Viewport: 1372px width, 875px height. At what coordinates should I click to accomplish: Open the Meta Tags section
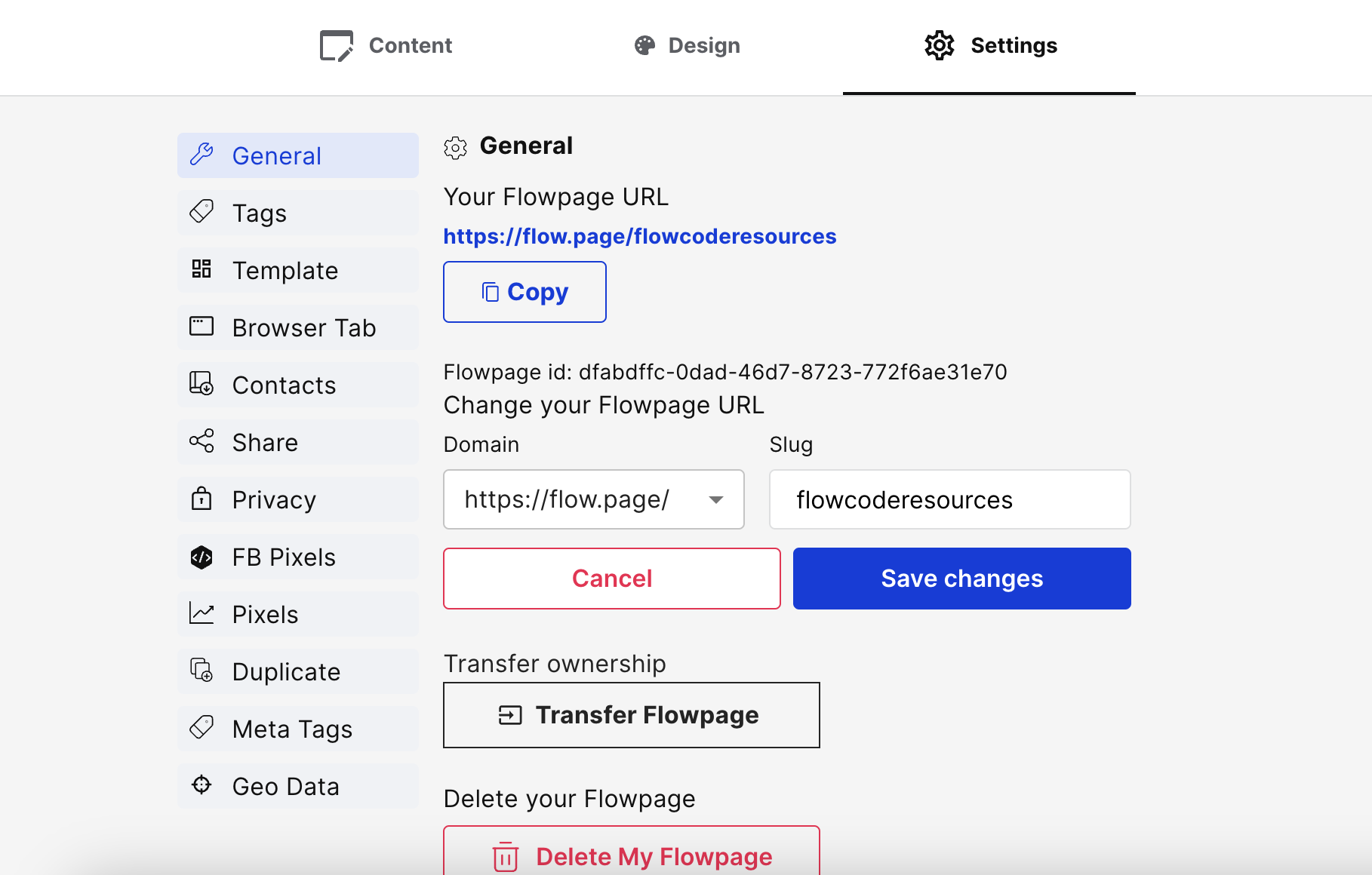[x=298, y=729]
